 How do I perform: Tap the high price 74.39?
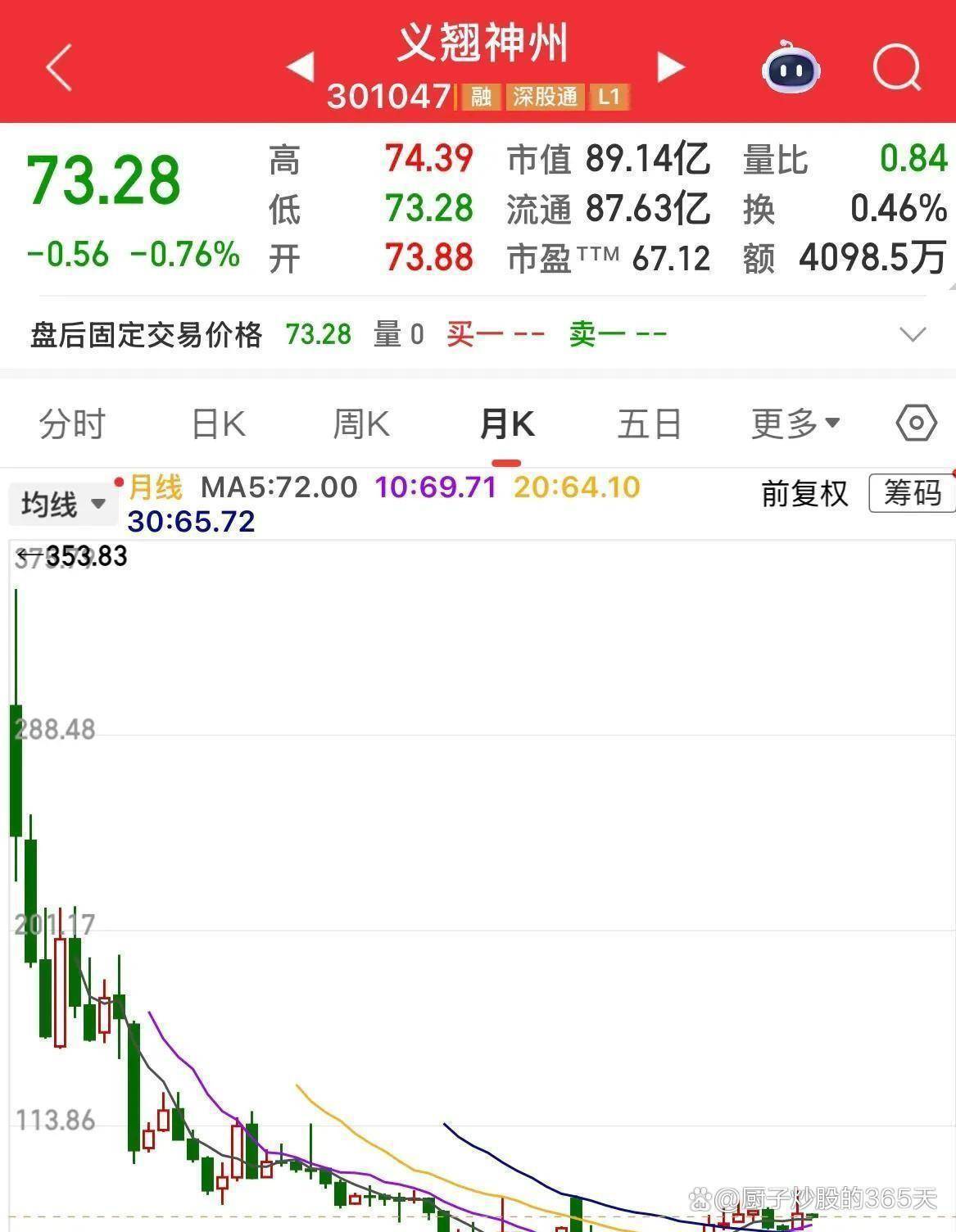(x=429, y=158)
